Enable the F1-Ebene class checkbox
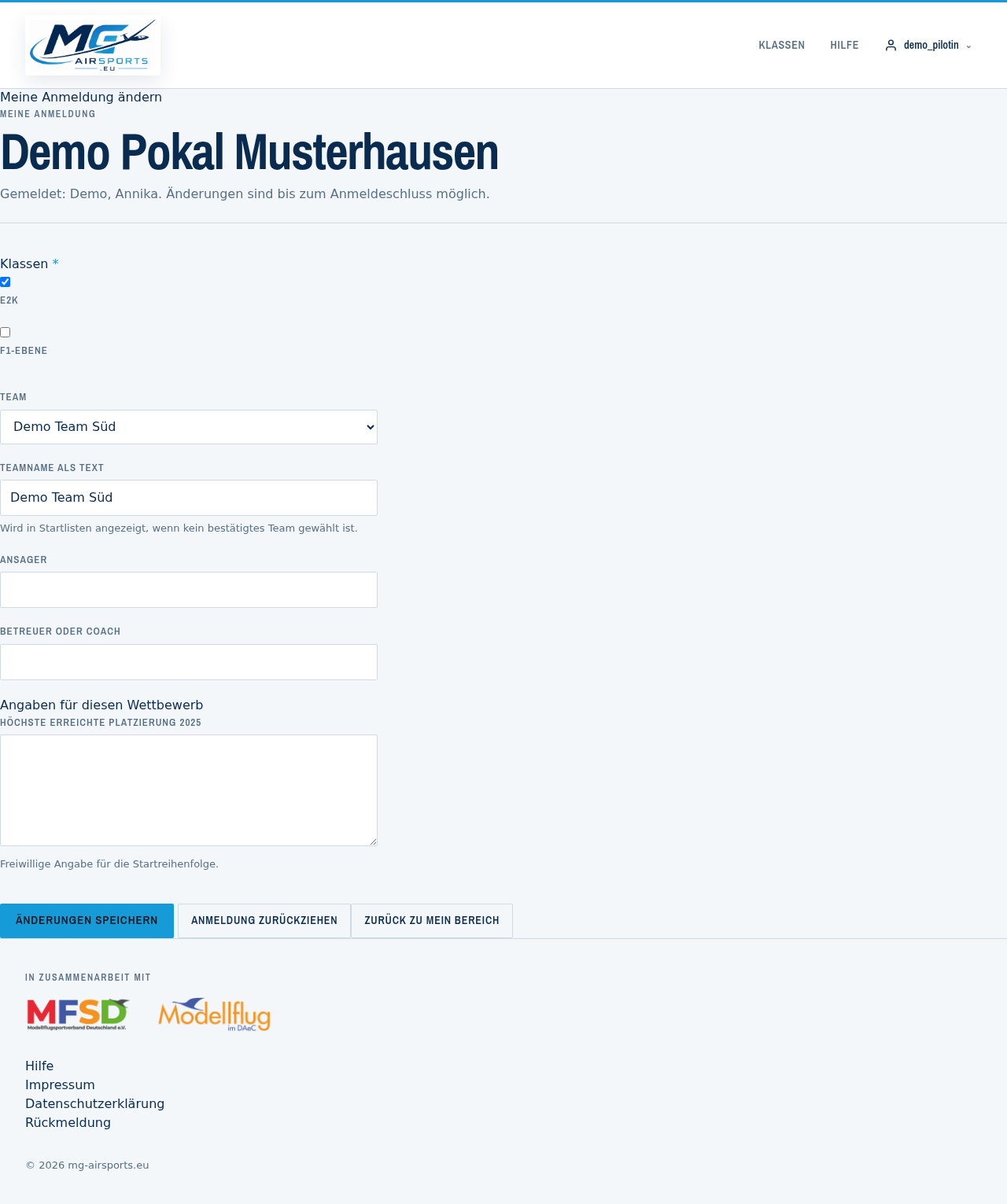Screen dimensions: 1007x1204 pyautogui.click(x=6, y=332)
